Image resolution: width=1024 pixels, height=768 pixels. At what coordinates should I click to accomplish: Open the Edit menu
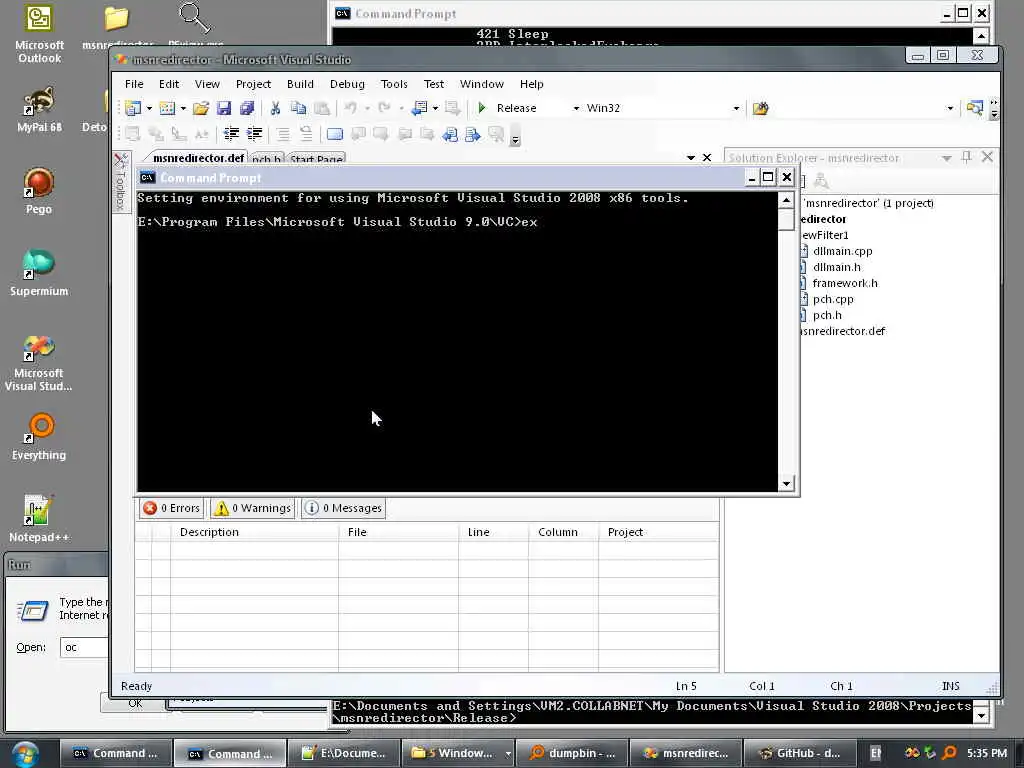pyautogui.click(x=168, y=84)
